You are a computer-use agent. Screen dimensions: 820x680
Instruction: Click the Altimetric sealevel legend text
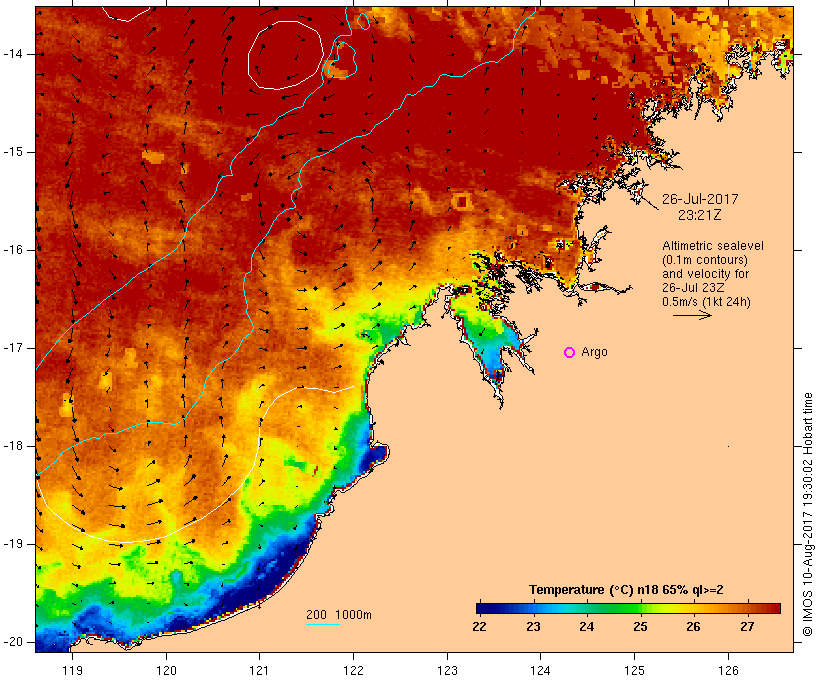[x=713, y=246]
